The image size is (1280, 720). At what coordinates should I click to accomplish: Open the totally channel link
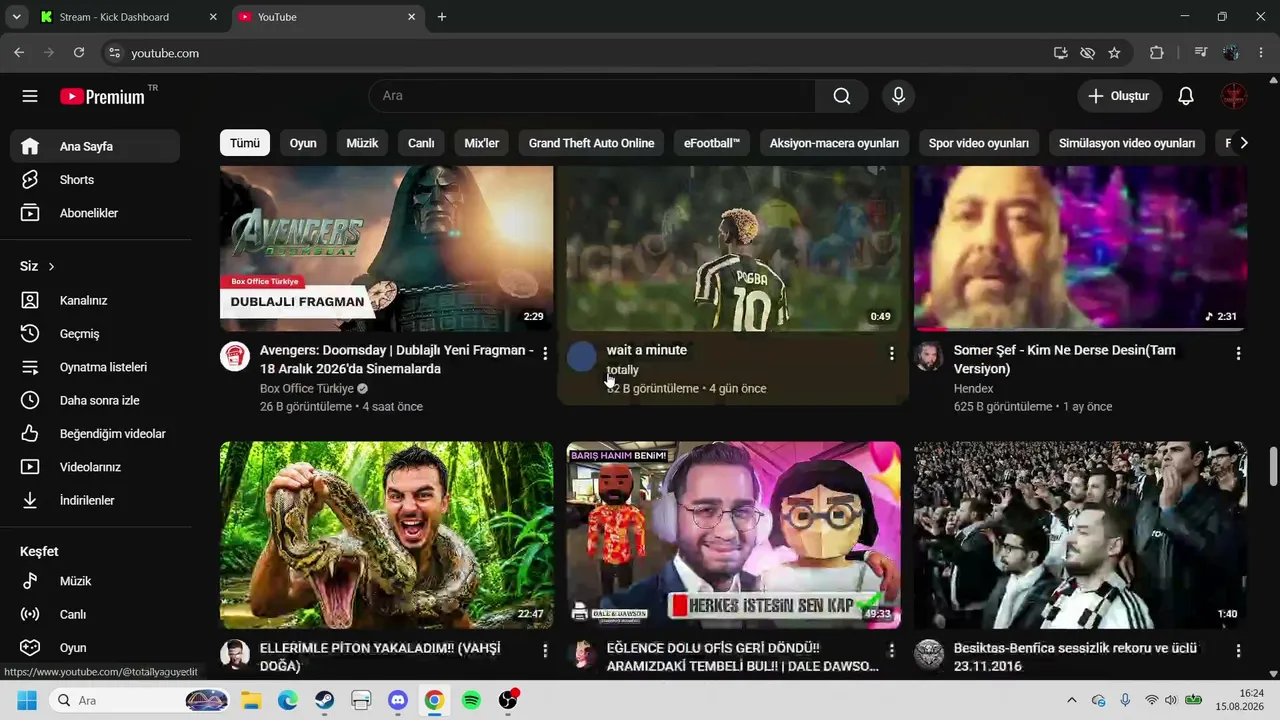pos(622,370)
